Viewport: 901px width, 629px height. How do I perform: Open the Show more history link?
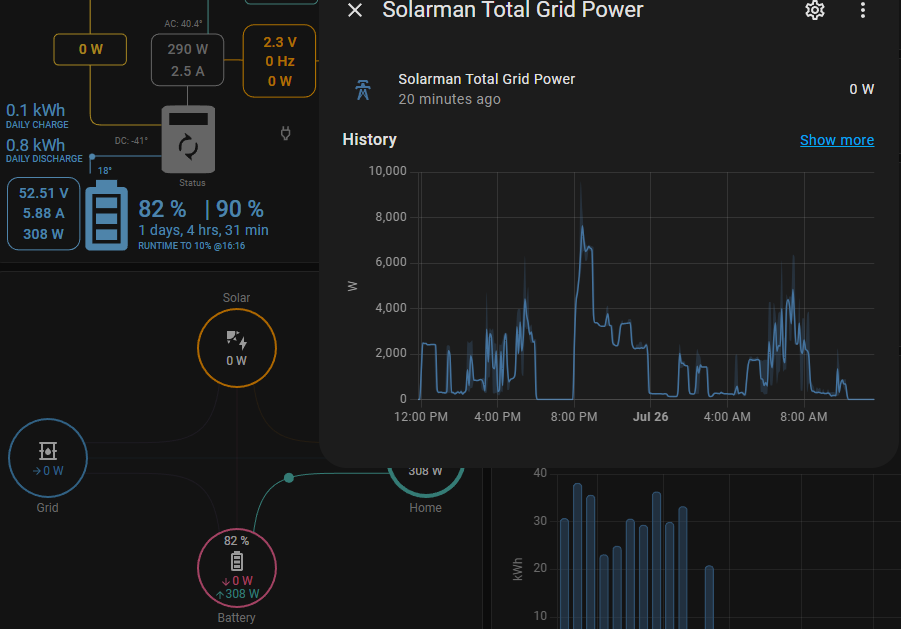point(837,140)
